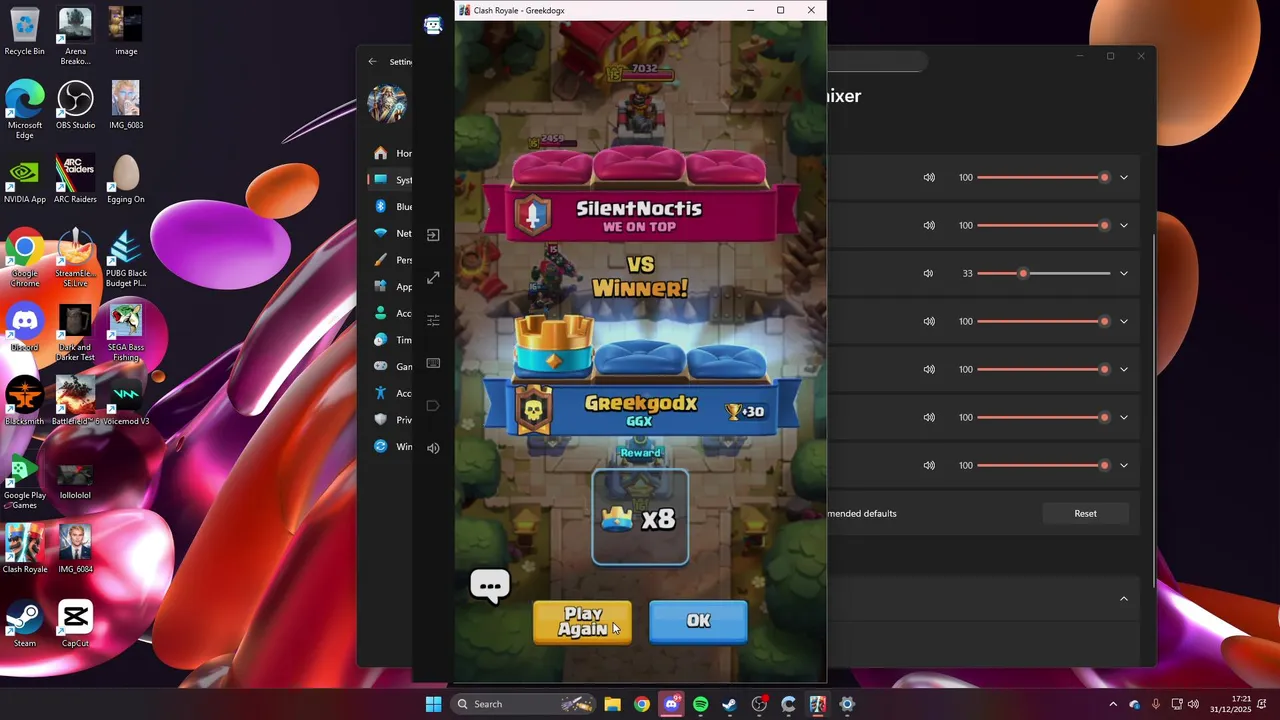Open the ARC Raiders desktop shortcut
Viewport: 1280px width, 720px height.
pyautogui.click(x=75, y=179)
